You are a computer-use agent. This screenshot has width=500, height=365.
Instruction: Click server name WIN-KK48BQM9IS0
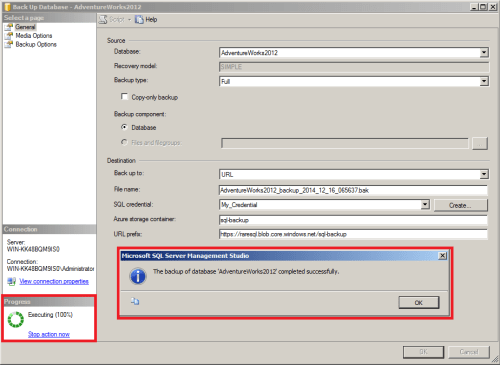coord(33,249)
